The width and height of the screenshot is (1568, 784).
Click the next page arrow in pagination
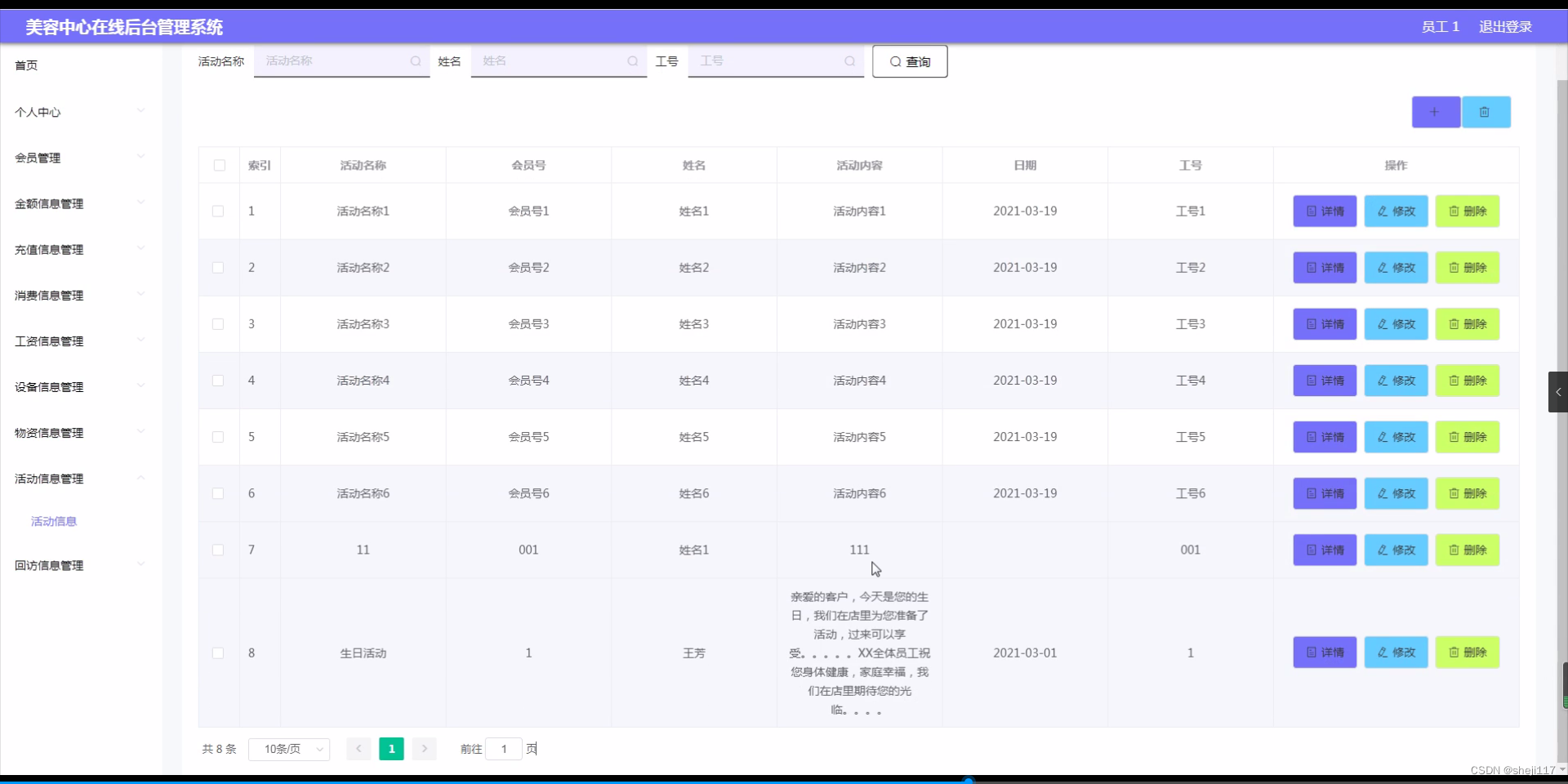[424, 749]
